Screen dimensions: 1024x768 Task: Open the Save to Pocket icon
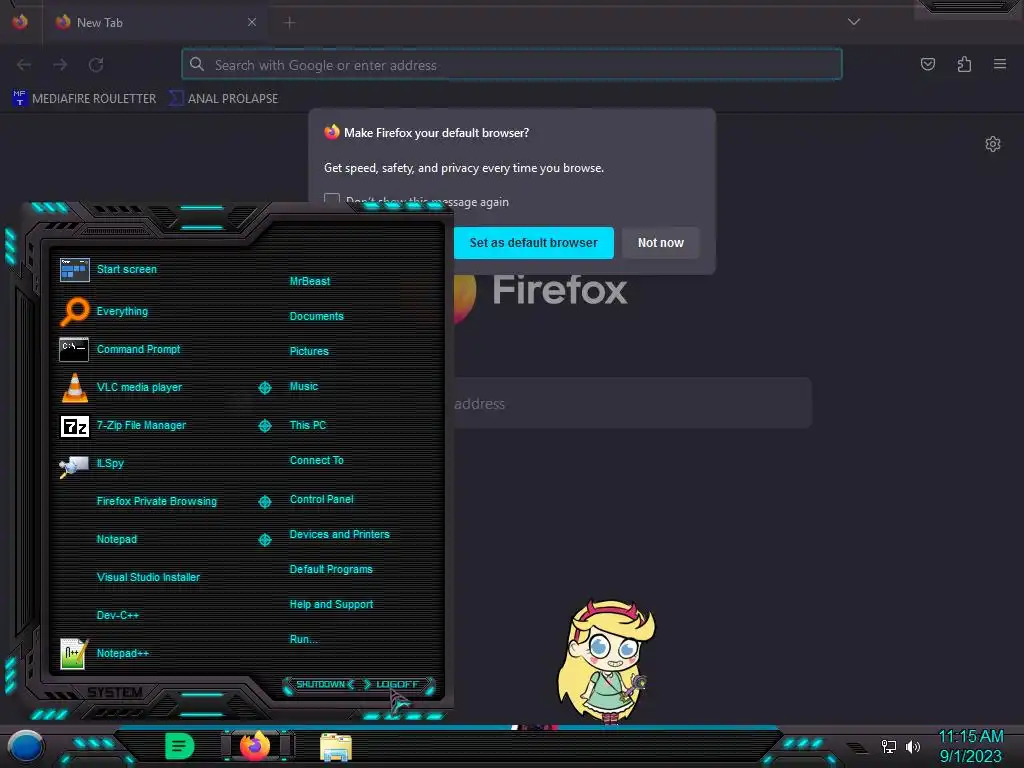tap(927, 64)
